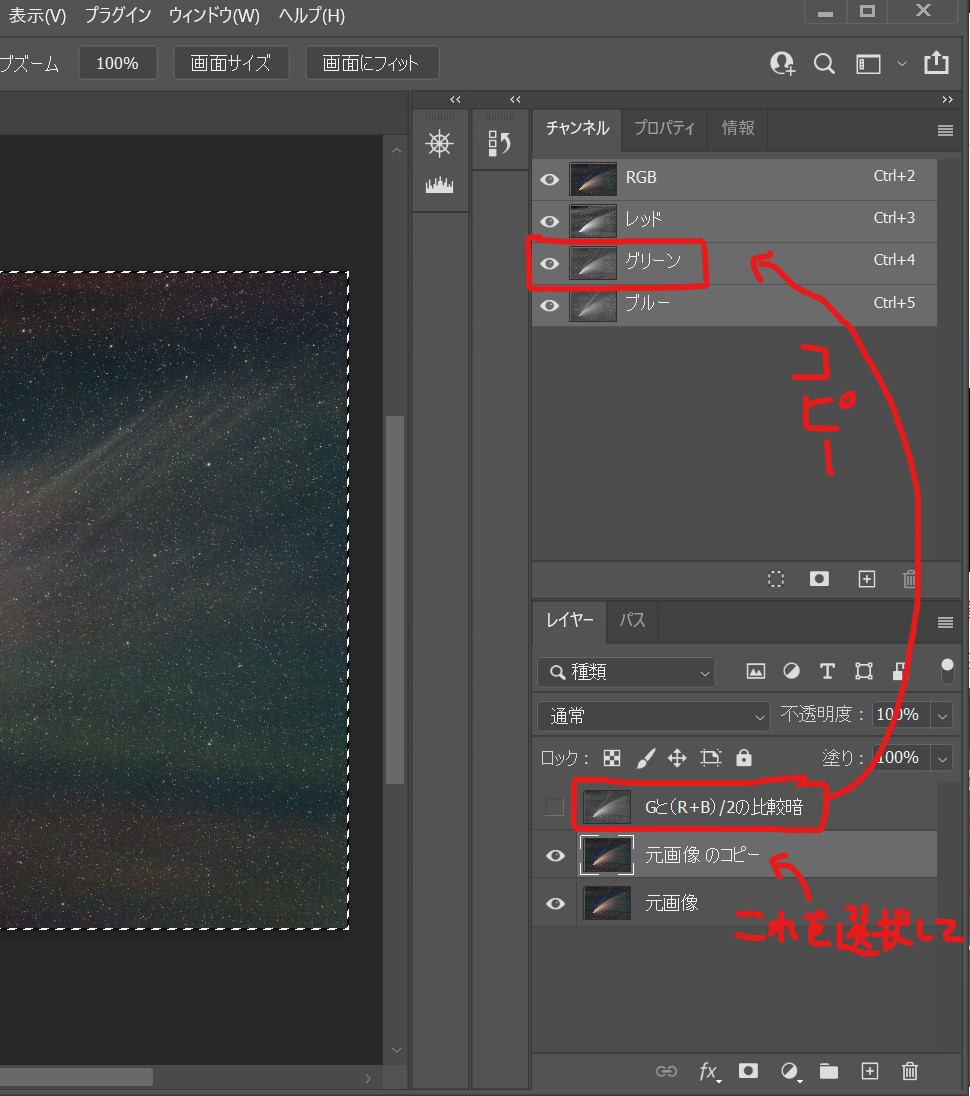Viewport: 970px width, 1096px height.
Task: Hide the グリーン channel eye
Action: click(550, 264)
